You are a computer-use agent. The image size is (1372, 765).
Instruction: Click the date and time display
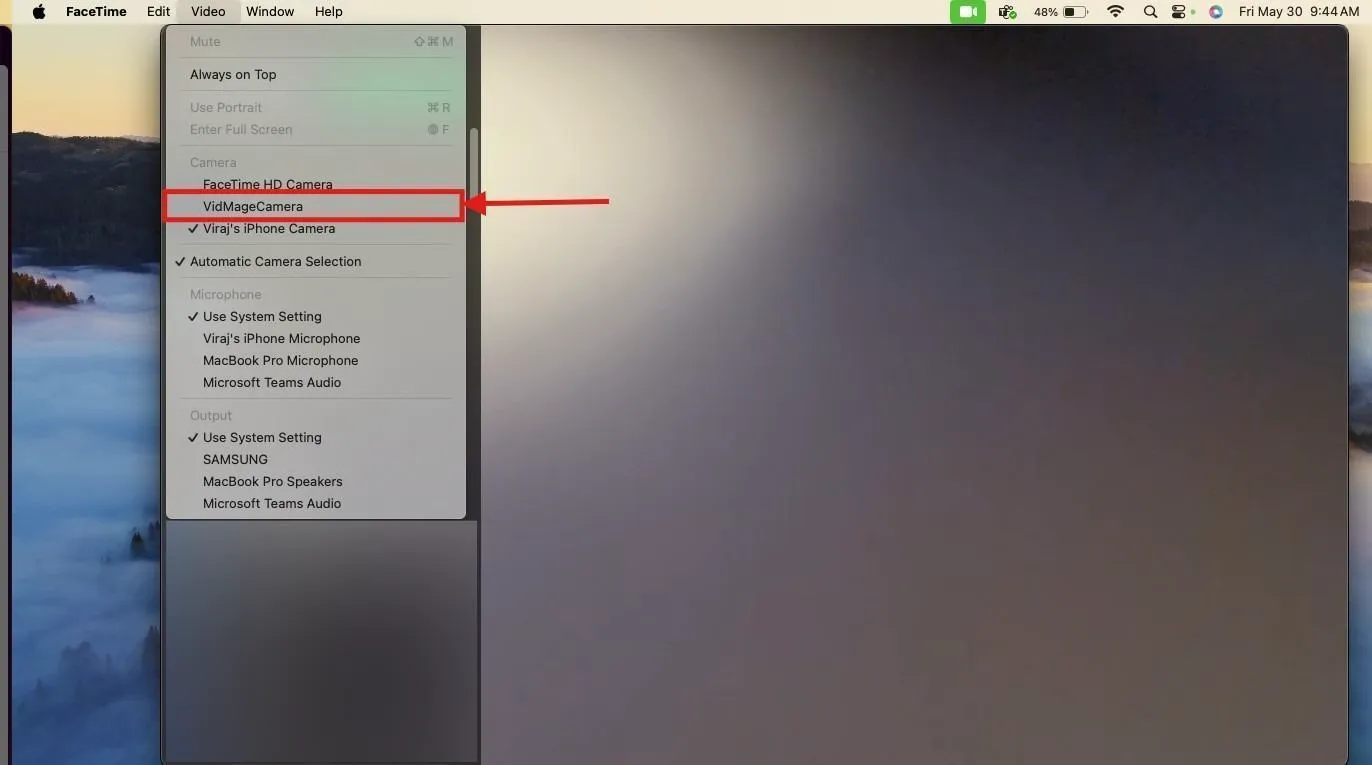(1298, 12)
